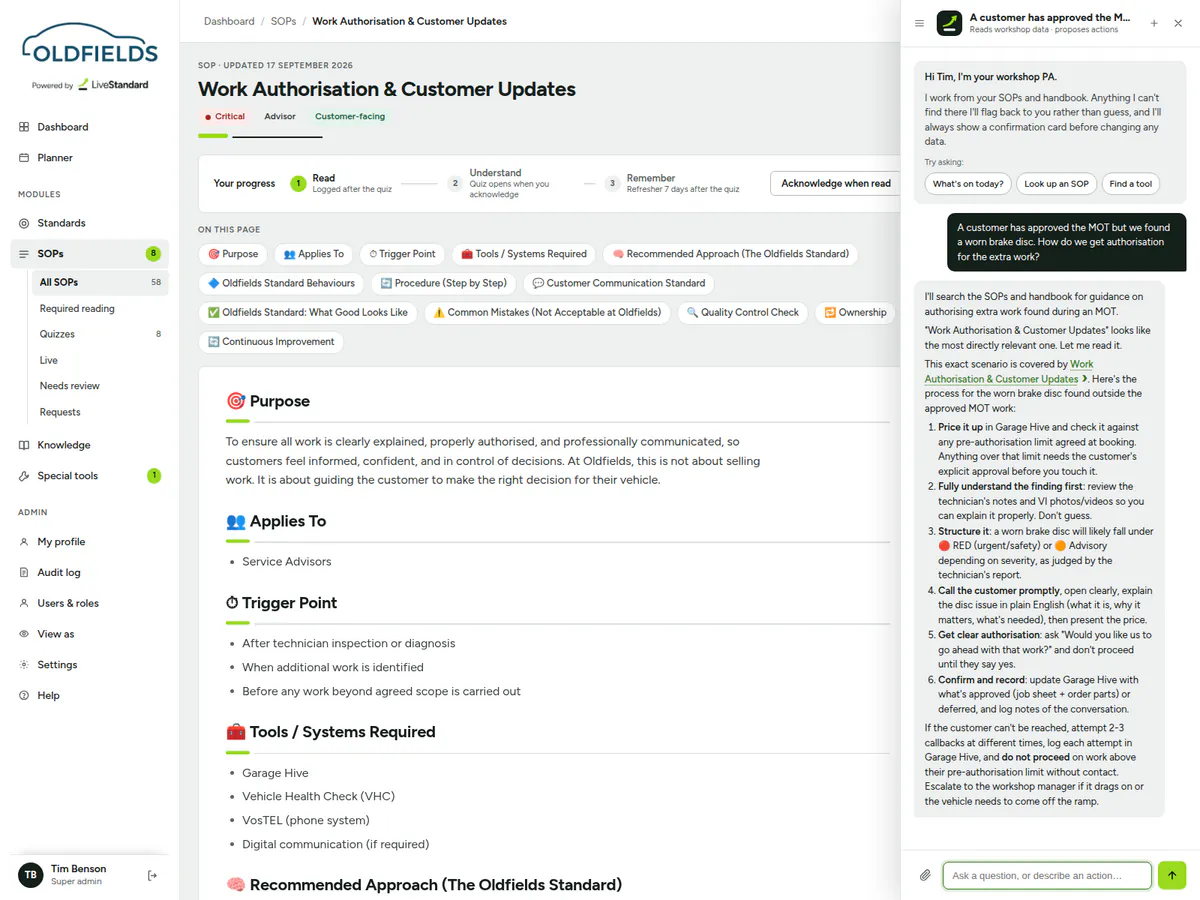Jump to the Ownership section chip
Image resolution: width=1200 pixels, height=900 pixels.
(855, 312)
